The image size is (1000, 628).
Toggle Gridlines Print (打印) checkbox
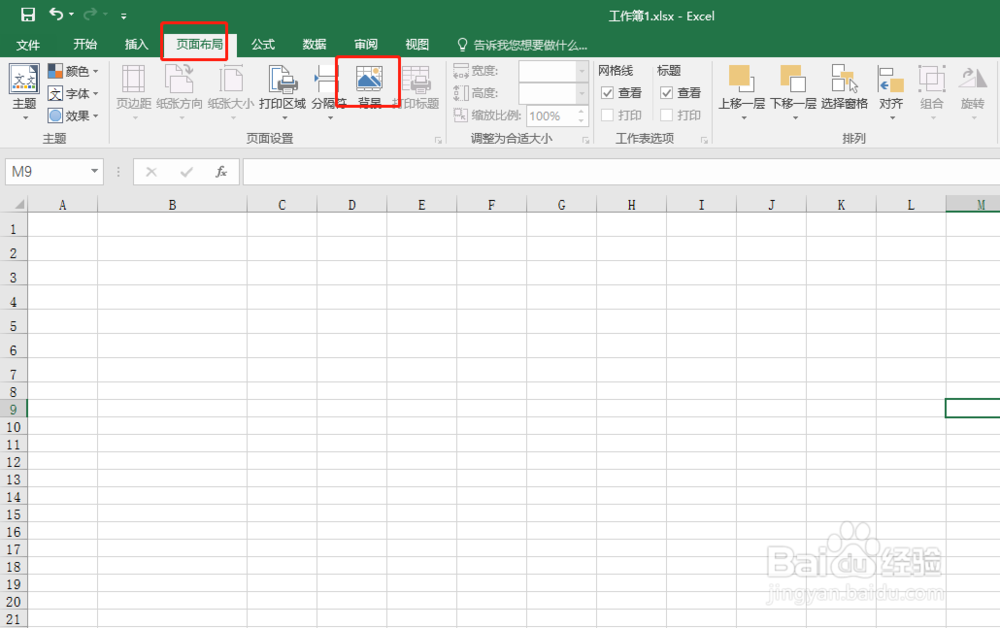[607, 115]
